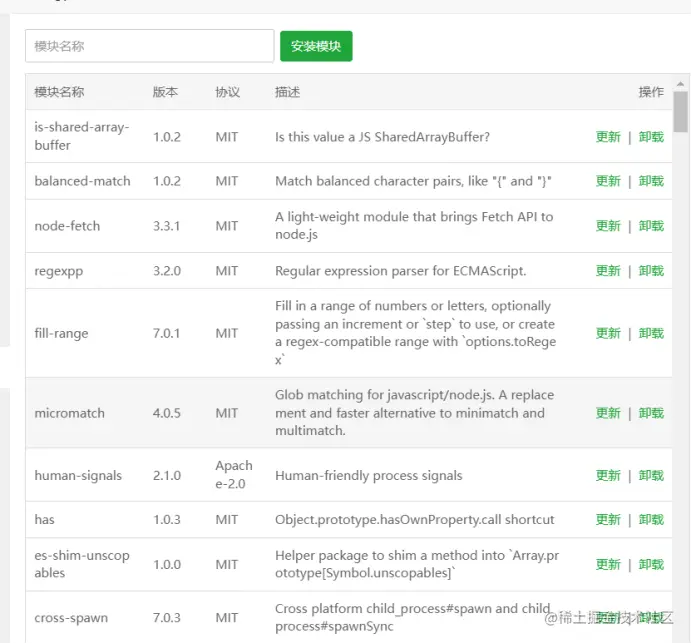Click version 7.0.1 of fill-range
Viewport: 692px width, 644px height.
(166, 333)
